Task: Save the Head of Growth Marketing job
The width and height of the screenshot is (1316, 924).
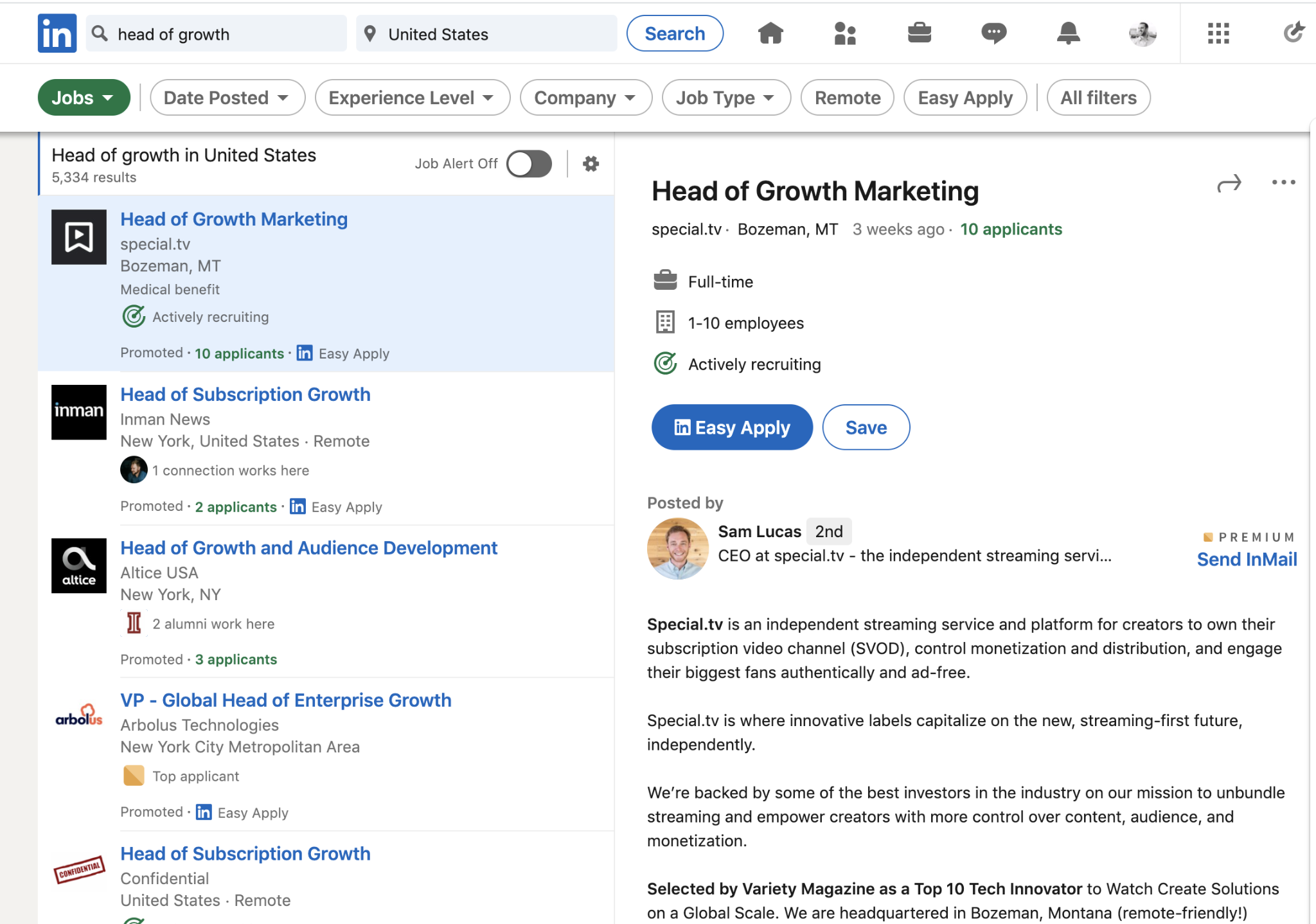Action: point(866,427)
